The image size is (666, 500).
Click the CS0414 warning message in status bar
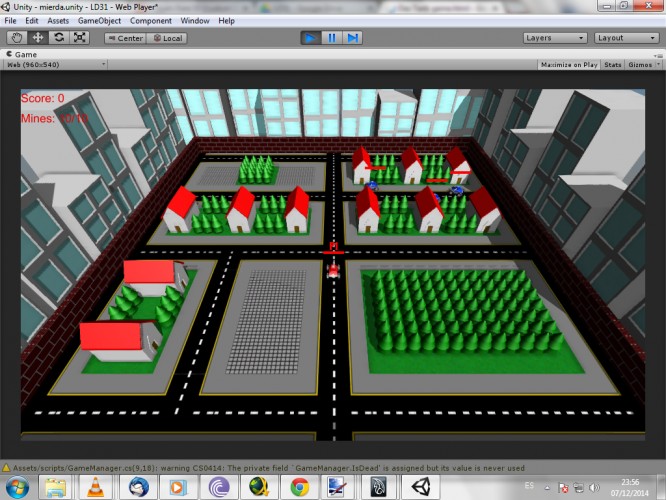pyautogui.click(x=268, y=468)
